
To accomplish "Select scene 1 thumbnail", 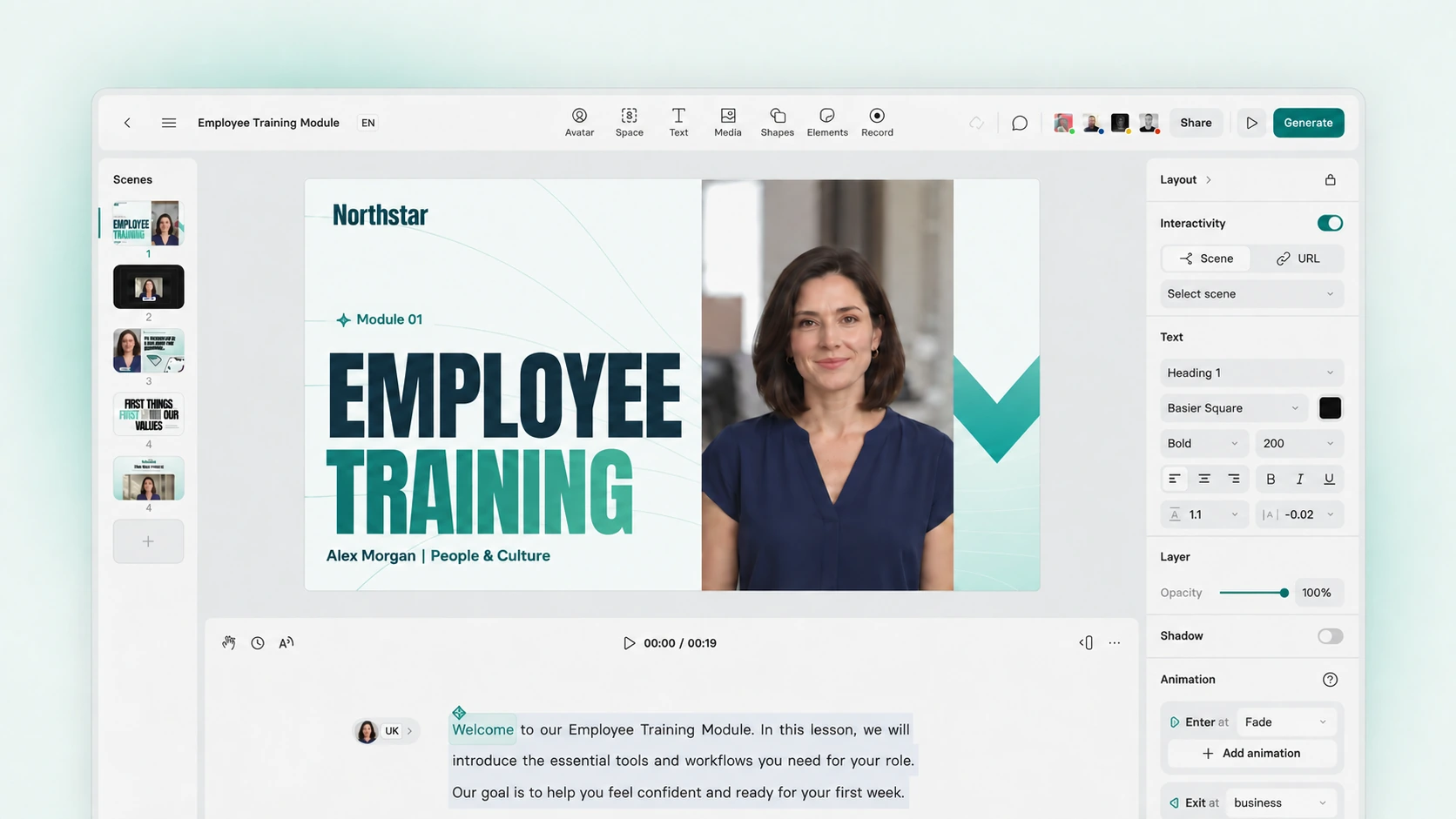I will pyautogui.click(x=148, y=224).
